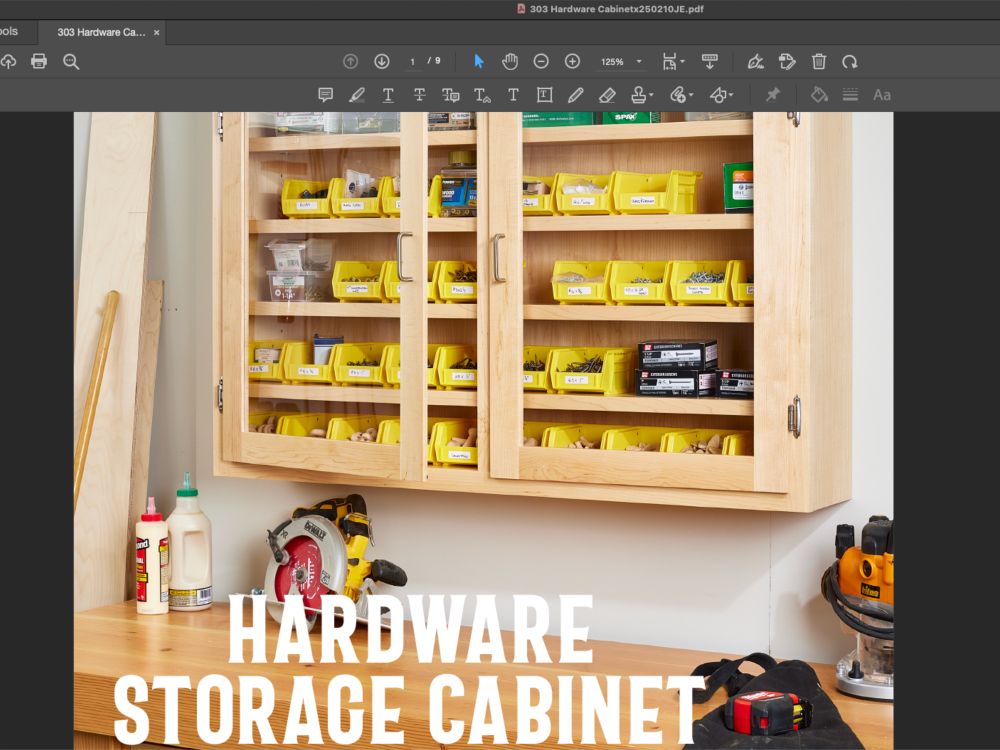The image size is (1000, 750).
Task: Activate the selection arrow tool
Action: click(x=479, y=61)
